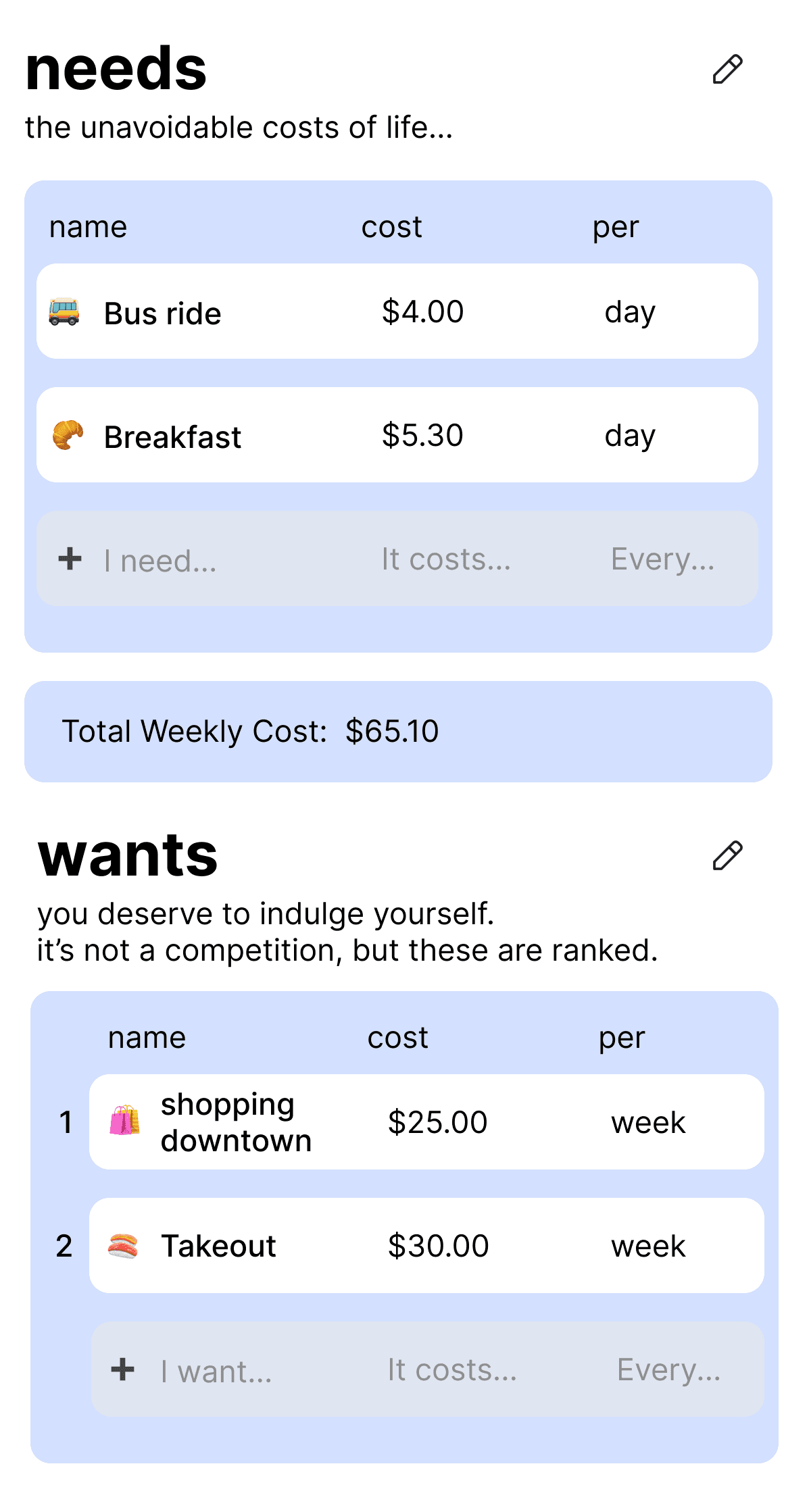
Task: Focus the needs 'It costs...' field
Action: click(x=446, y=559)
